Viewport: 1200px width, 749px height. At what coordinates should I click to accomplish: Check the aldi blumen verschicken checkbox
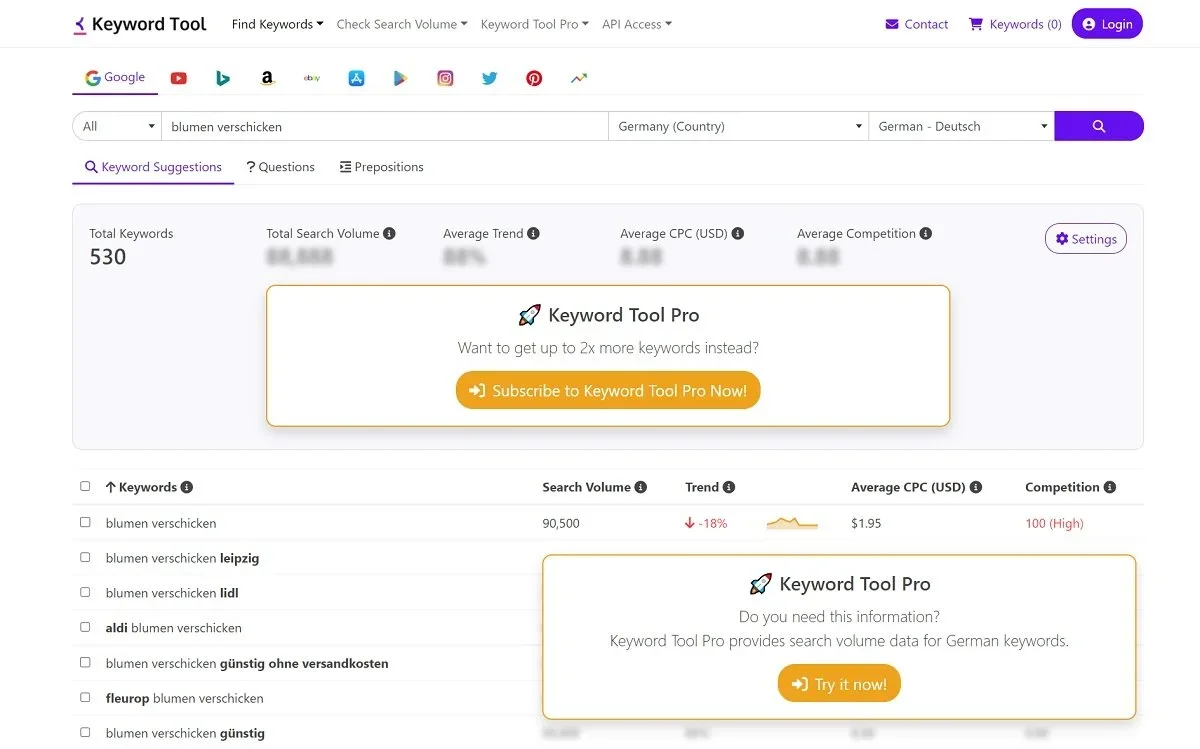click(x=85, y=627)
